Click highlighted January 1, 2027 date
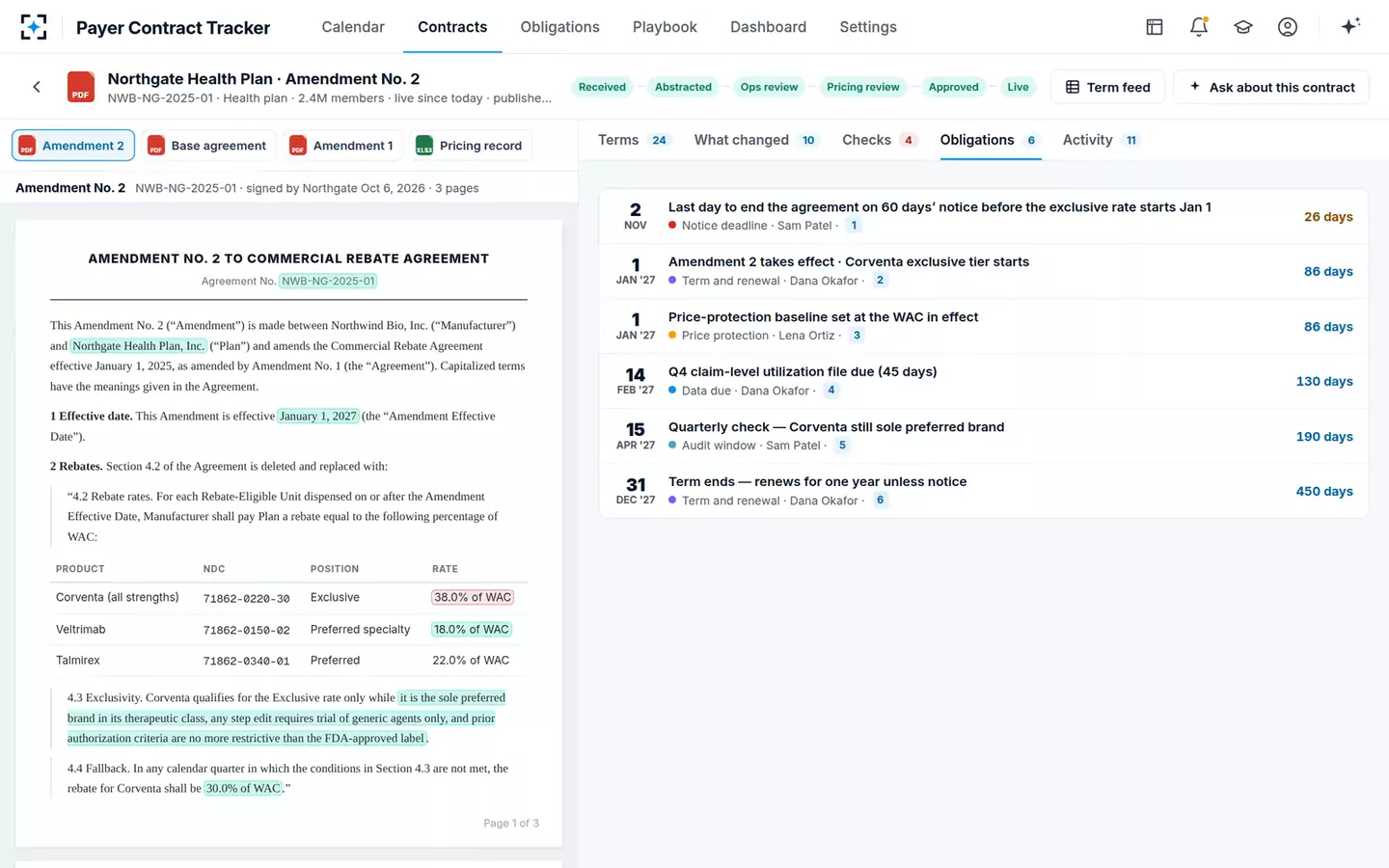Screen dimensions: 1389x868 point(317,417)
